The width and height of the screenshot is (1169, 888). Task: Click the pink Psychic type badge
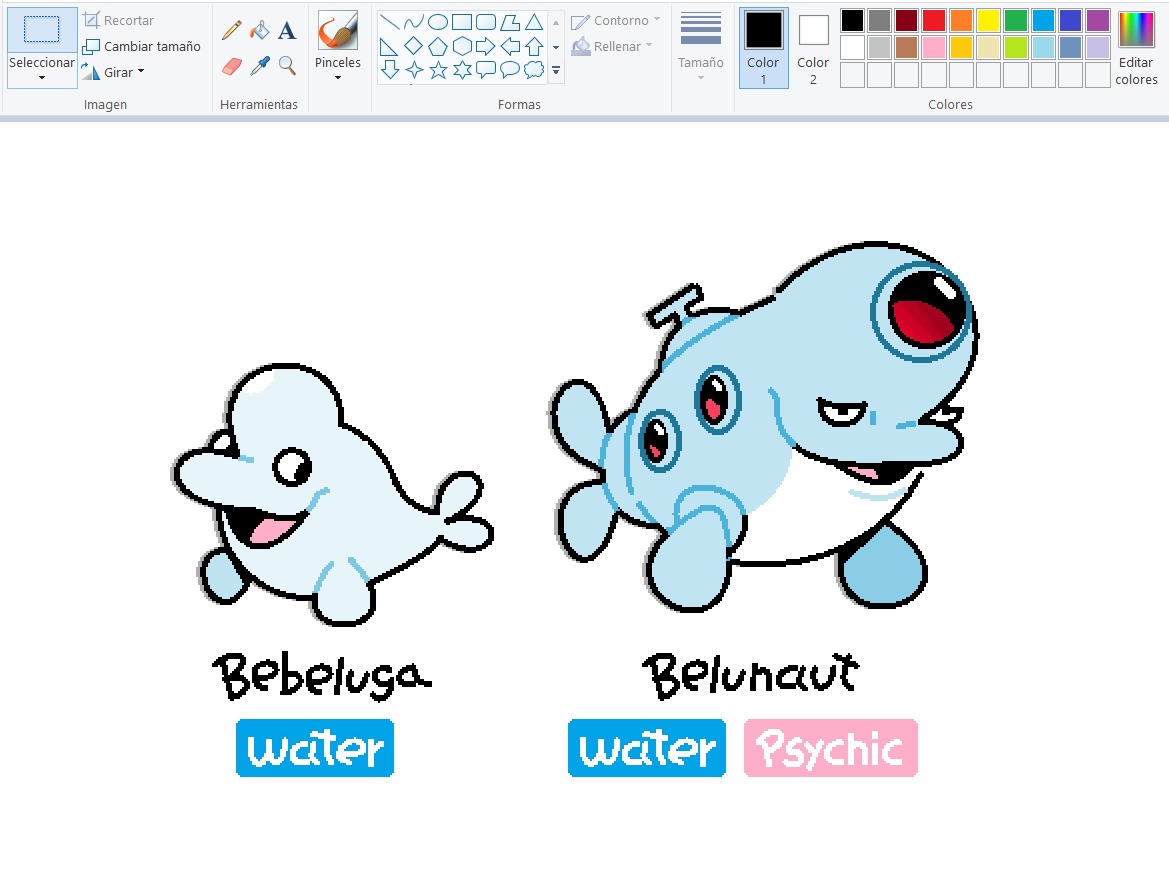[x=831, y=748]
